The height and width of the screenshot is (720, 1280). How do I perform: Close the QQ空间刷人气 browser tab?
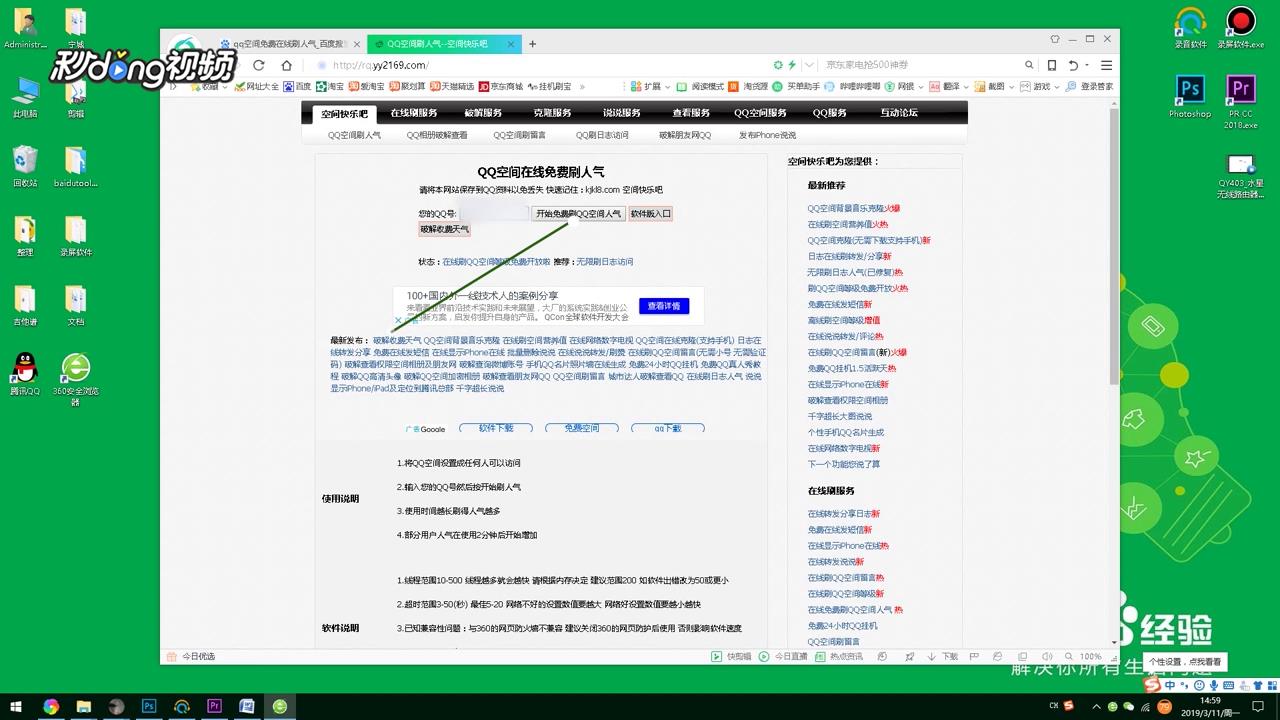coord(511,44)
